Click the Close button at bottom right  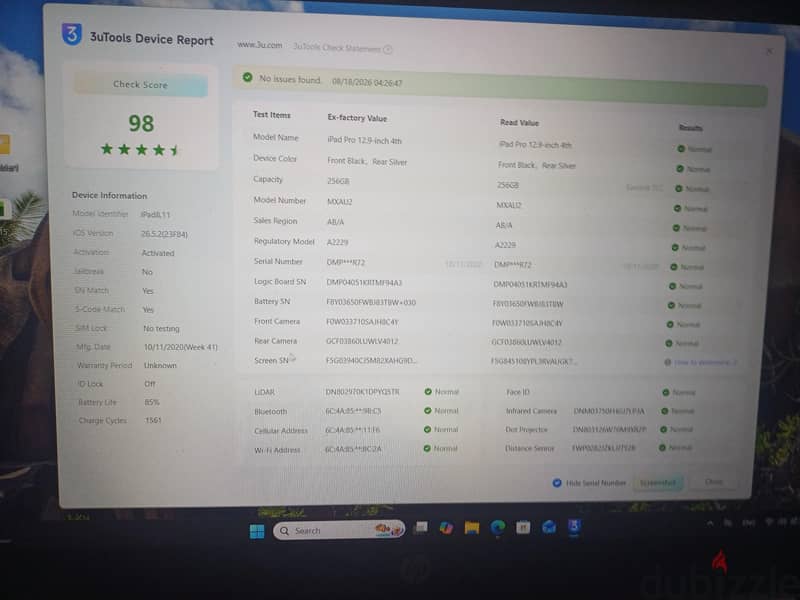(713, 482)
